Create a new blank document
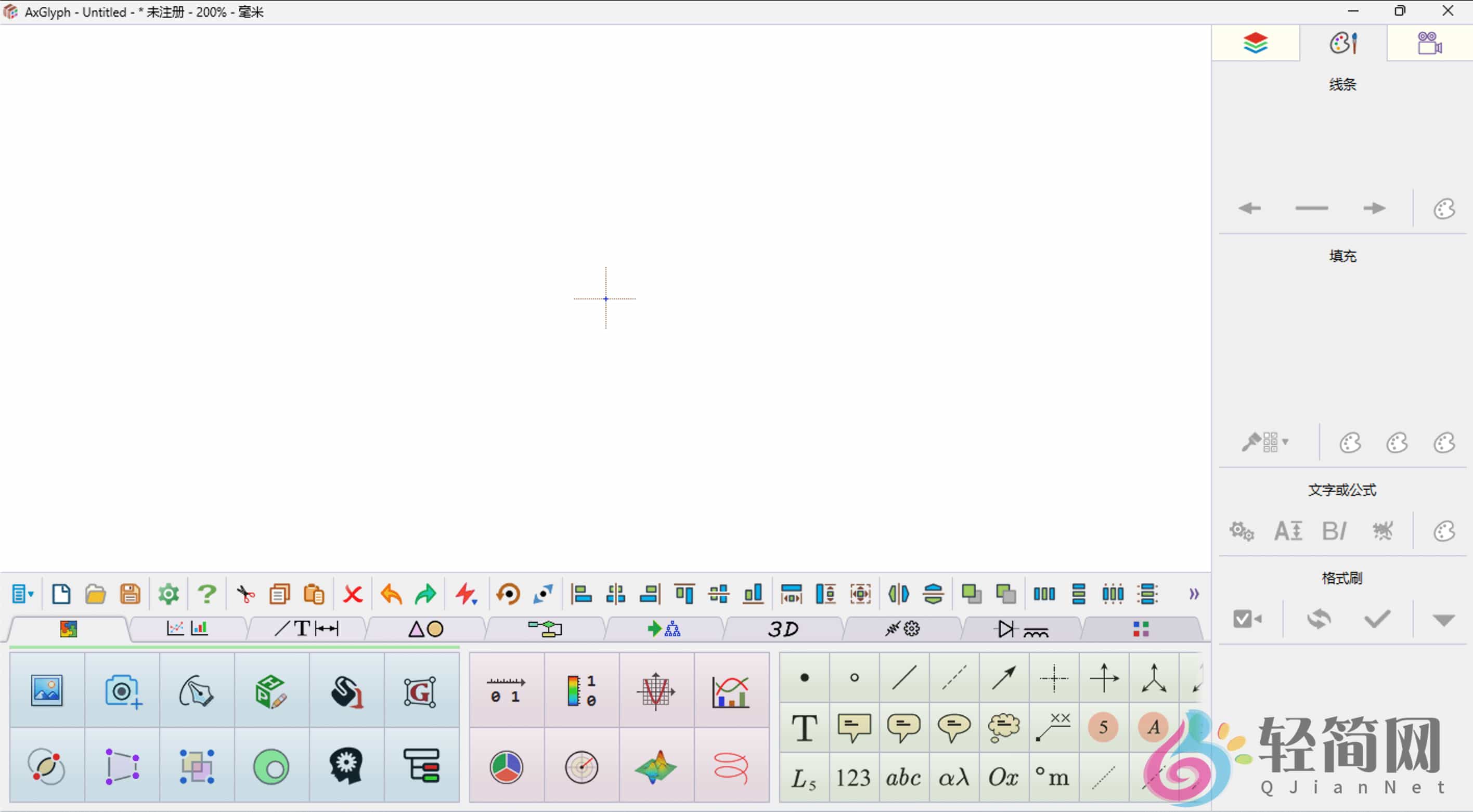Screen dimensions: 1473x812 tap(61, 594)
